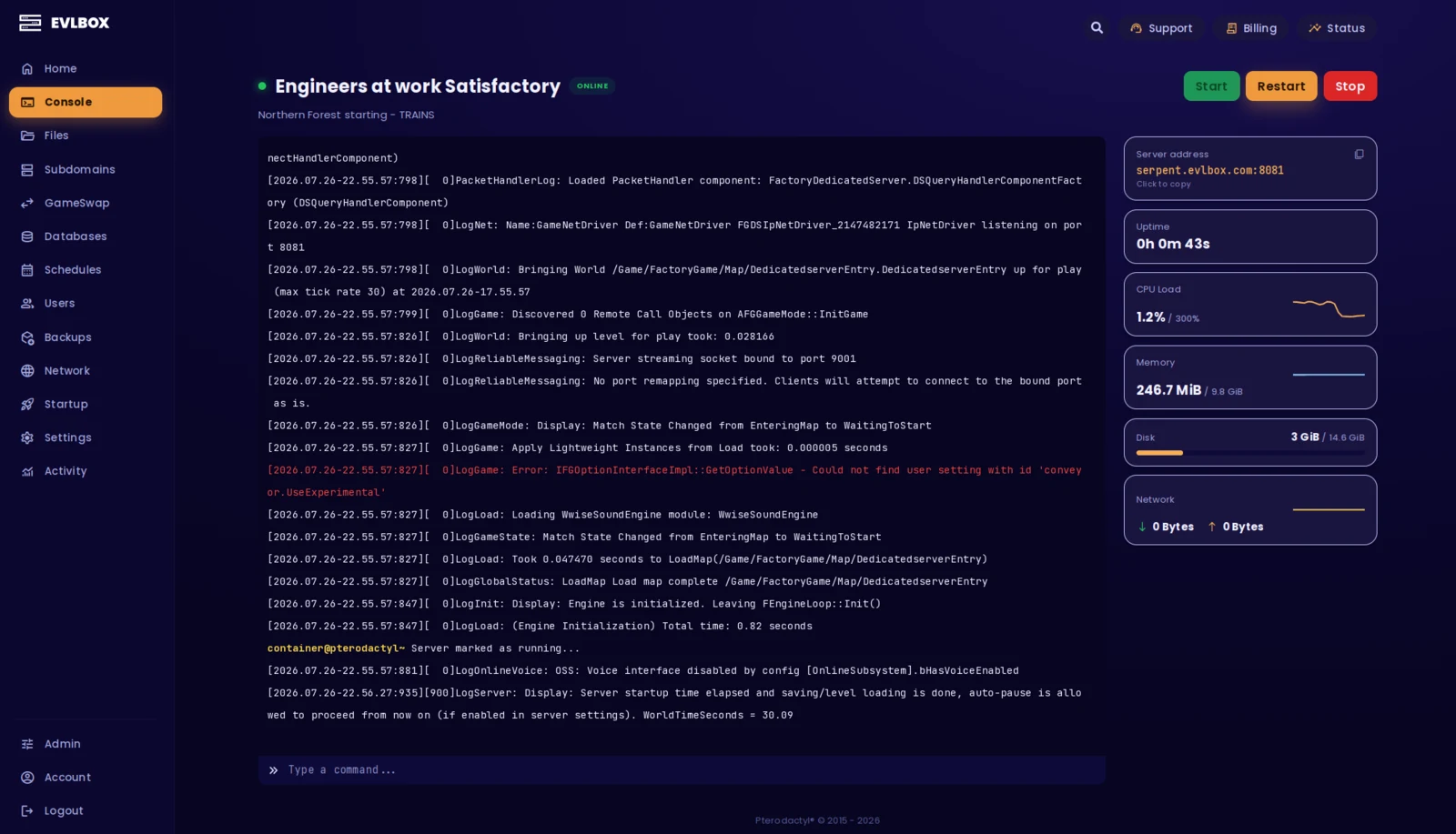Screen dimensions: 1456x834
Task: Select the Databases icon in sidebar
Action: (27, 236)
